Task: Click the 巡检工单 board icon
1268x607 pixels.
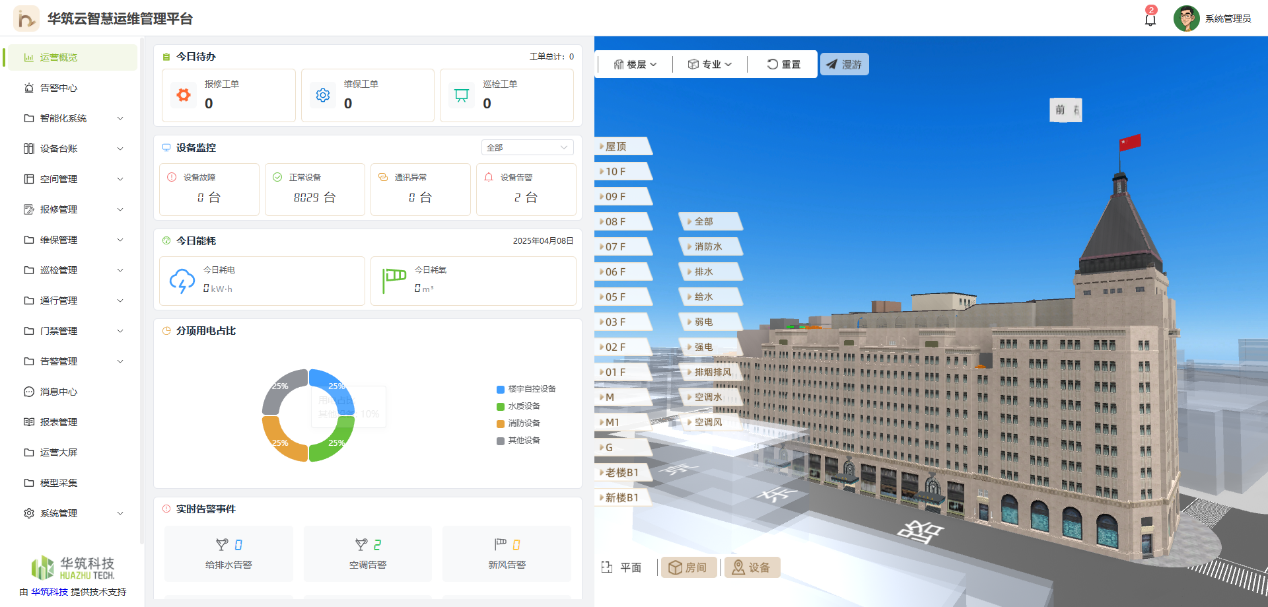Action: pos(461,95)
